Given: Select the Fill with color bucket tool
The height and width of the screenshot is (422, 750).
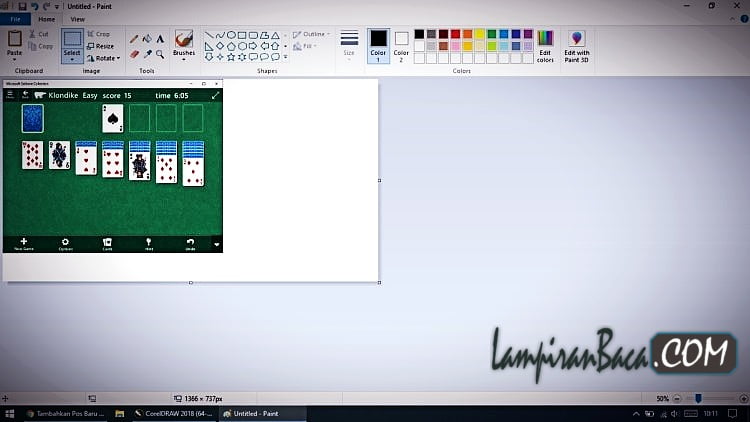Looking at the screenshot, I should coord(147,39).
